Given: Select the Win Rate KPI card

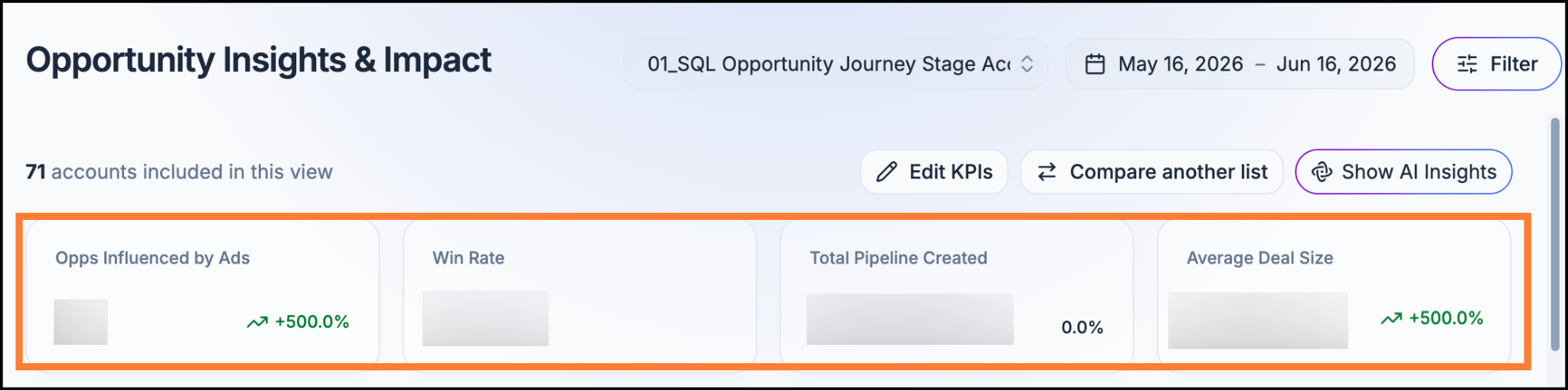Looking at the screenshot, I should [x=580, y=294].
